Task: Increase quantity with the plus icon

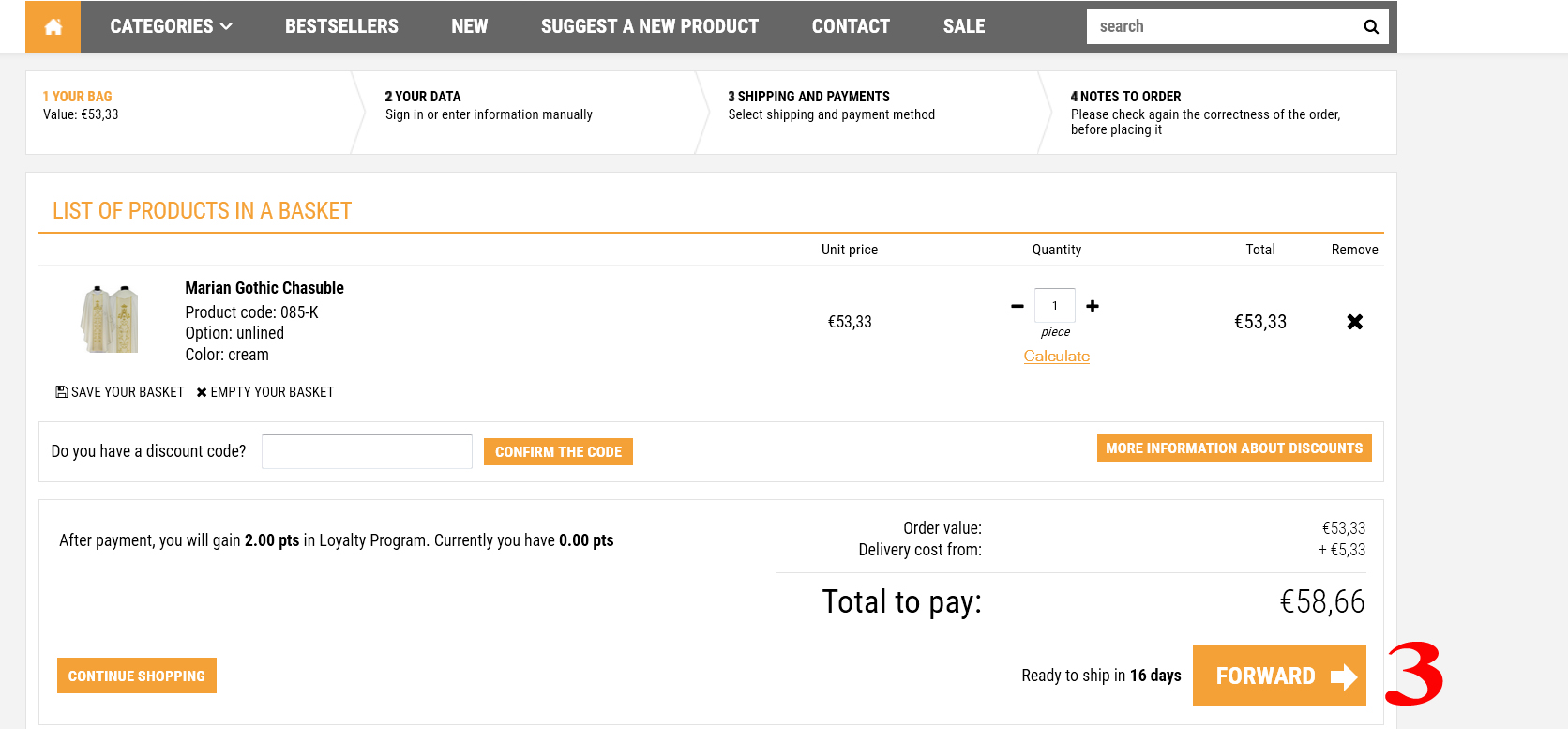Action: [1093, 306]
